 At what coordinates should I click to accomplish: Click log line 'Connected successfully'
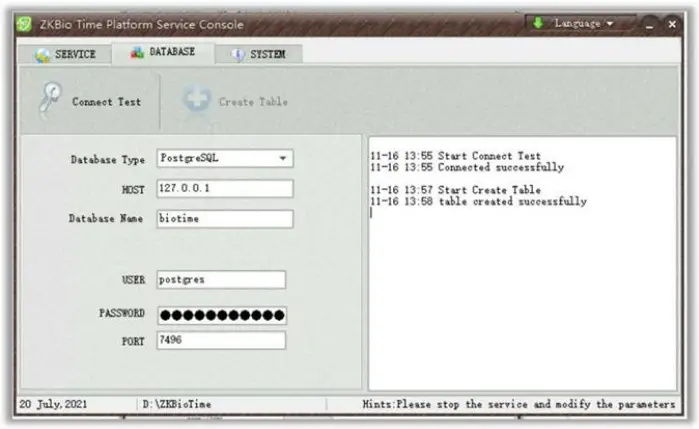pos(467,167)
